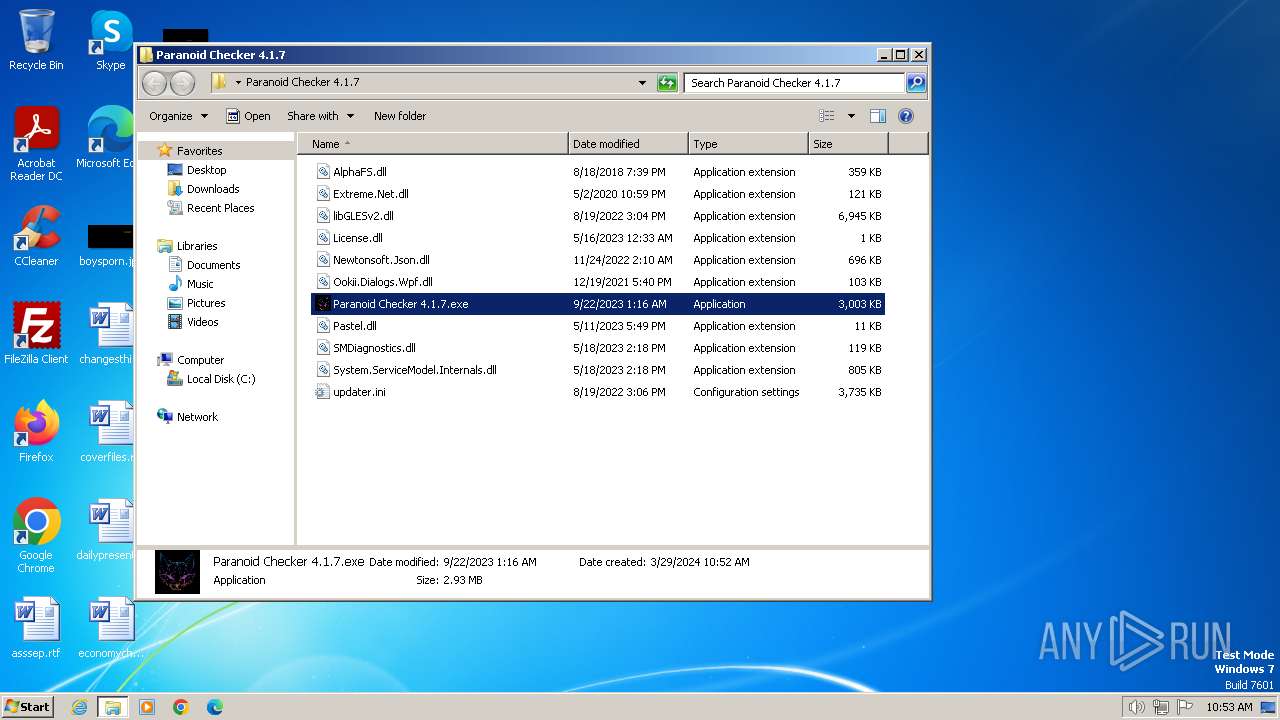Viewport: 1280px width, 720px height.
Task: Sort by the Type column header
Action: click(x=750, y=144)
